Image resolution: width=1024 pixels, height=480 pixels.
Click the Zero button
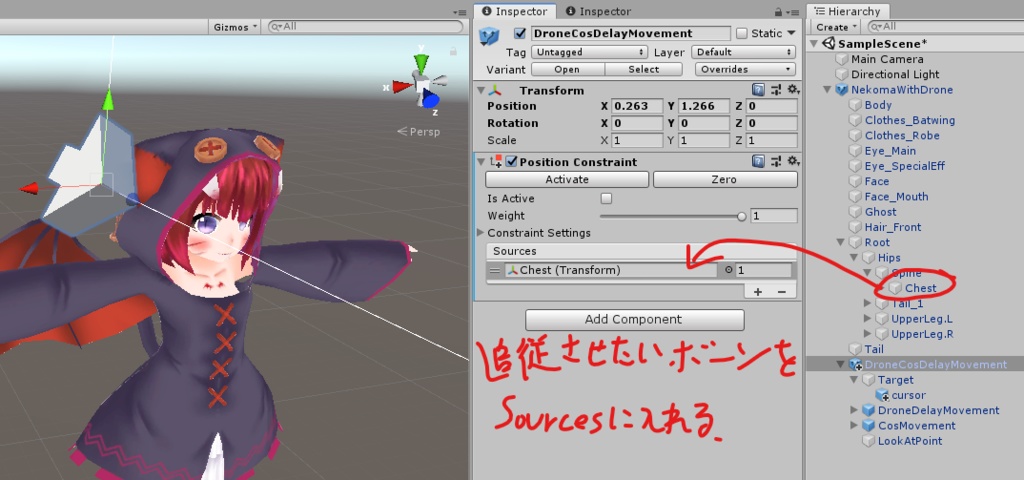pyautogui.click(x=725, y=180)
